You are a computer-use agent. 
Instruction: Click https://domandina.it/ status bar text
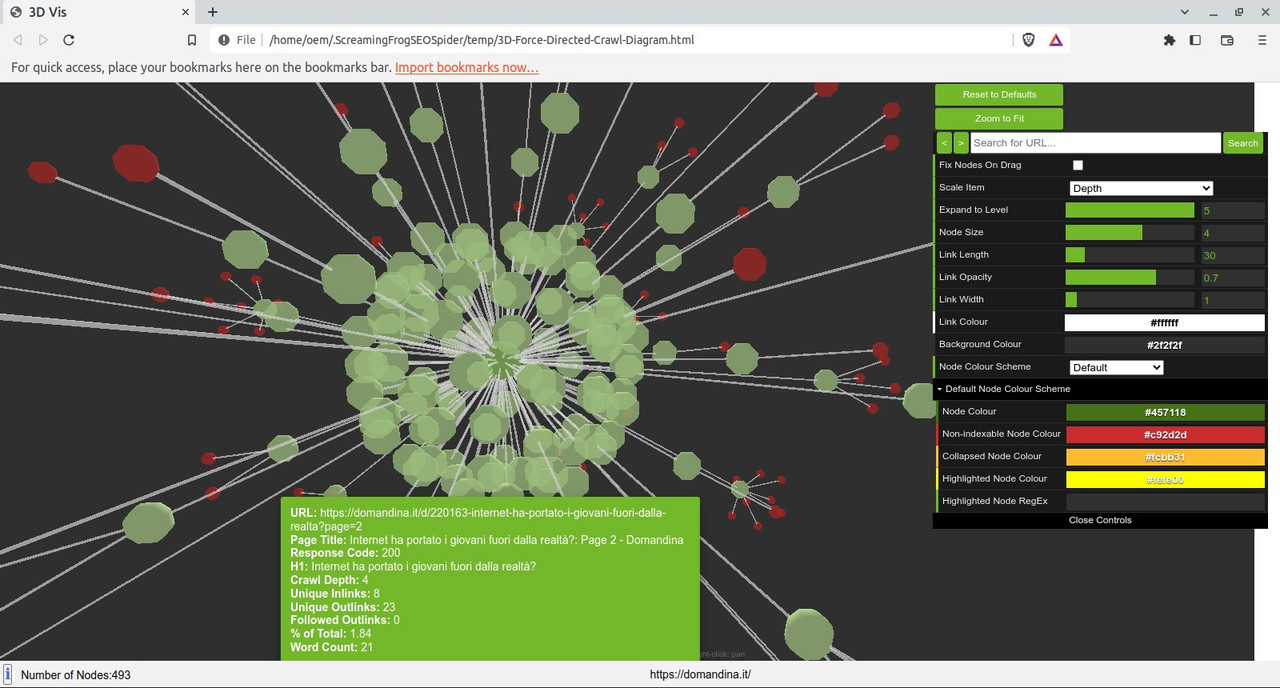700,675
